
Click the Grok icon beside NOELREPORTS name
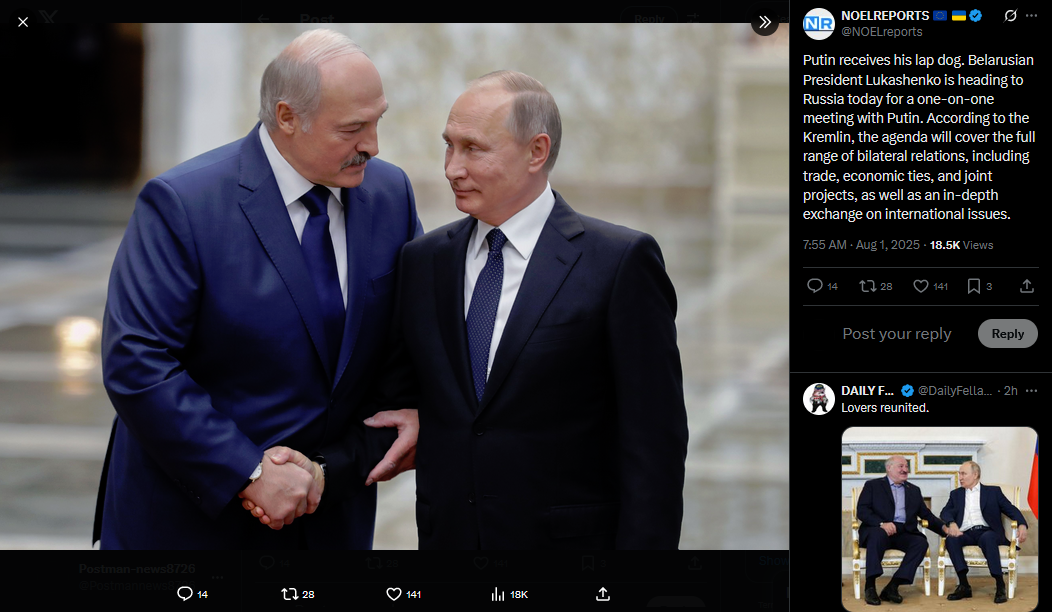[1010, 15]
